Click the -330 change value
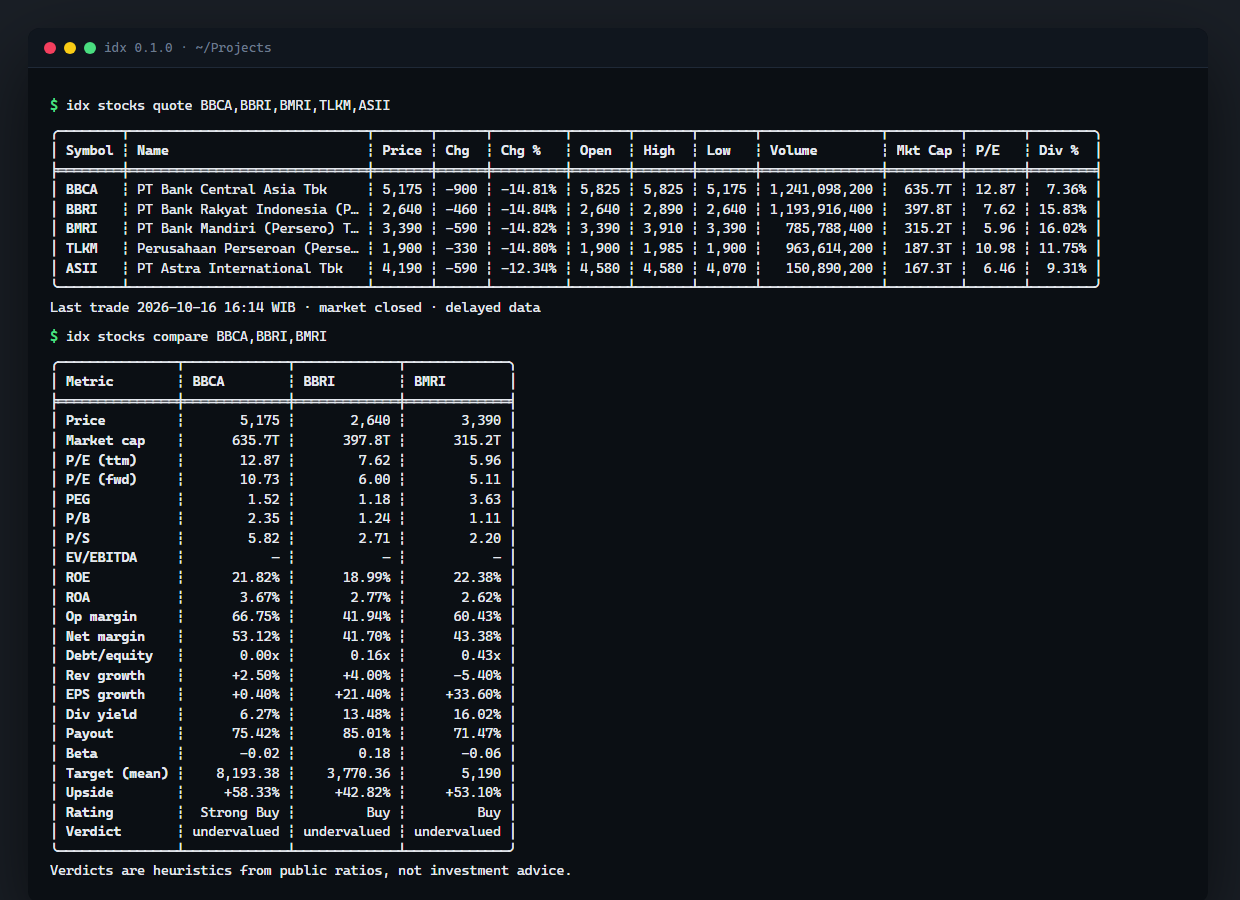 click(462, 248)
